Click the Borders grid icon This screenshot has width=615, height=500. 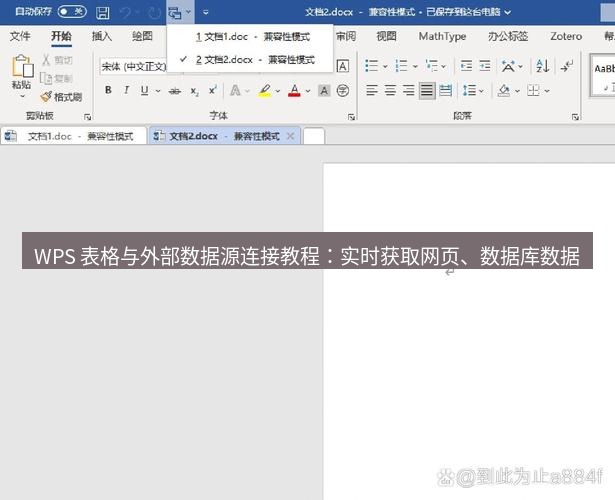(x=533, y=91)
